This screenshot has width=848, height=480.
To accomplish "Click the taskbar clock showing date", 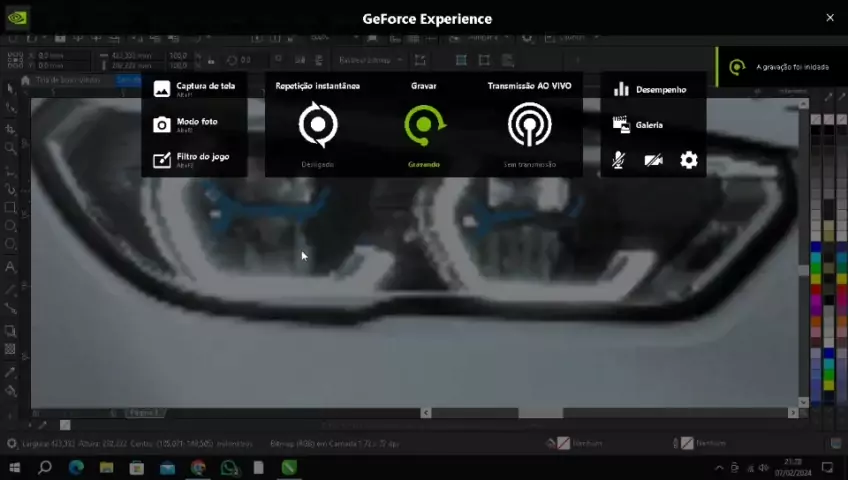I will 787,467.
